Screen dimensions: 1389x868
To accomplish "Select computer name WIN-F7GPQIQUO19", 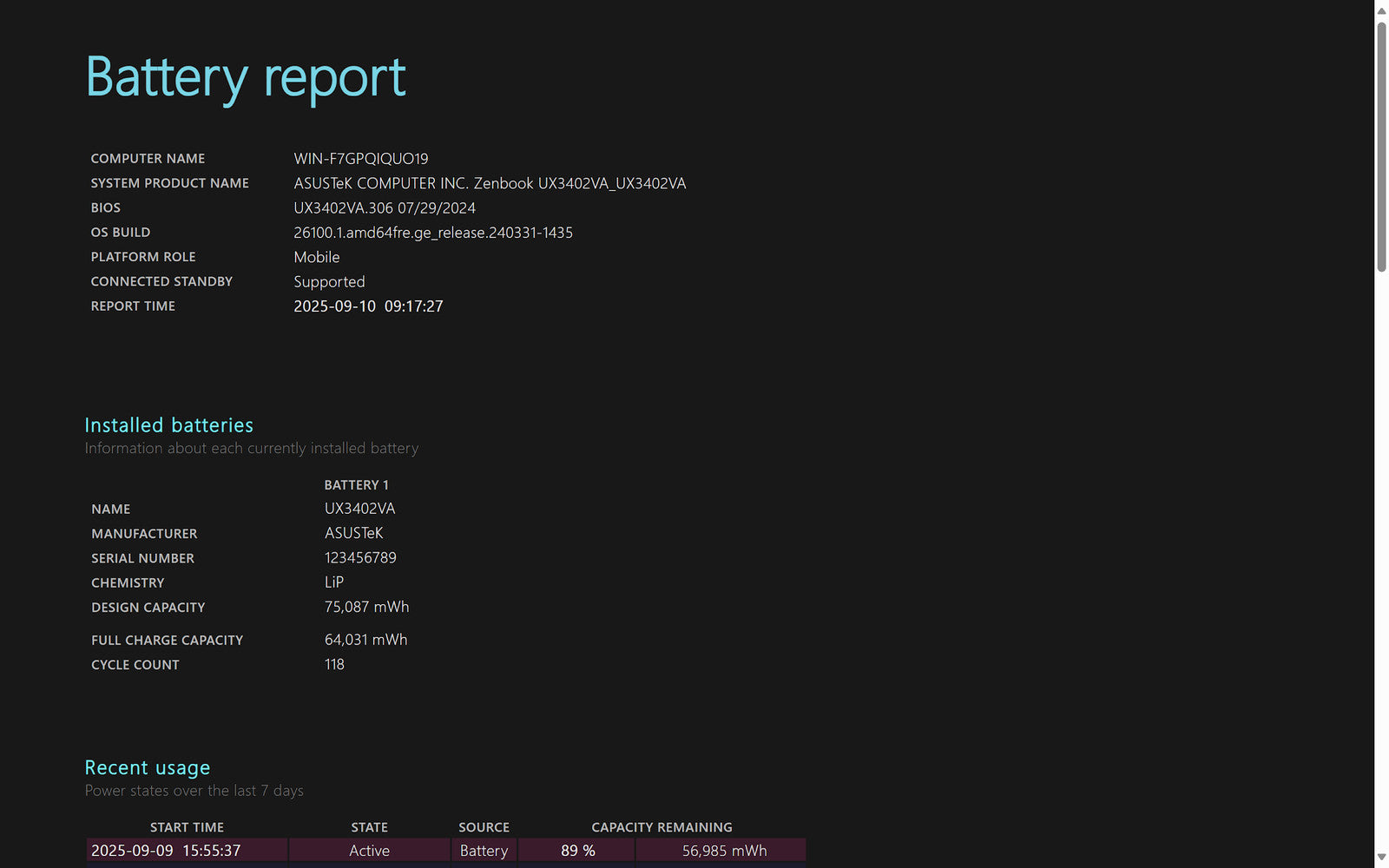I will click(x=361, y=159).
